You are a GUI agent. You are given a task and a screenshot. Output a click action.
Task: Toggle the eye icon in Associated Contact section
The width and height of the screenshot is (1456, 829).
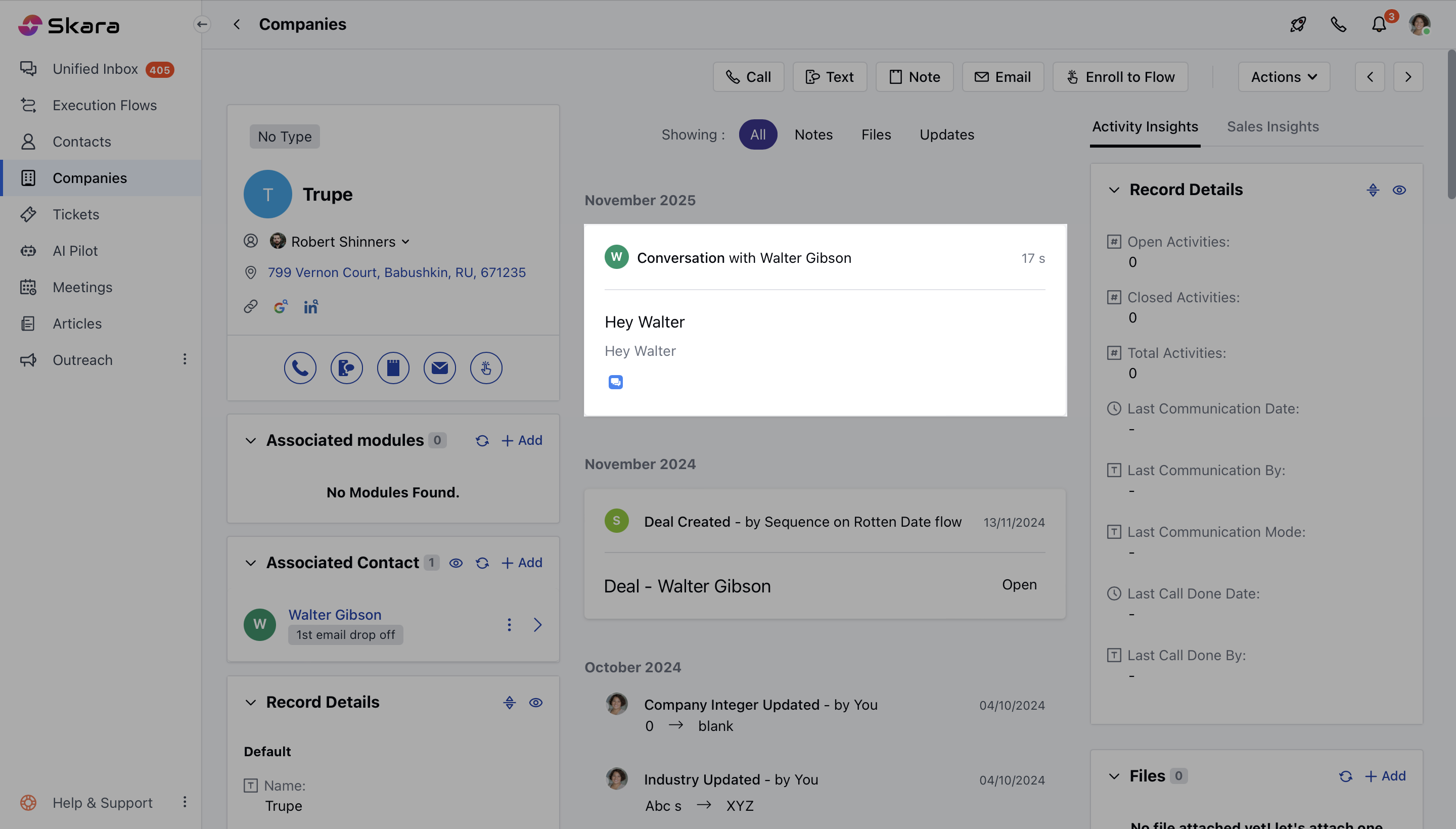pos(456,563)
